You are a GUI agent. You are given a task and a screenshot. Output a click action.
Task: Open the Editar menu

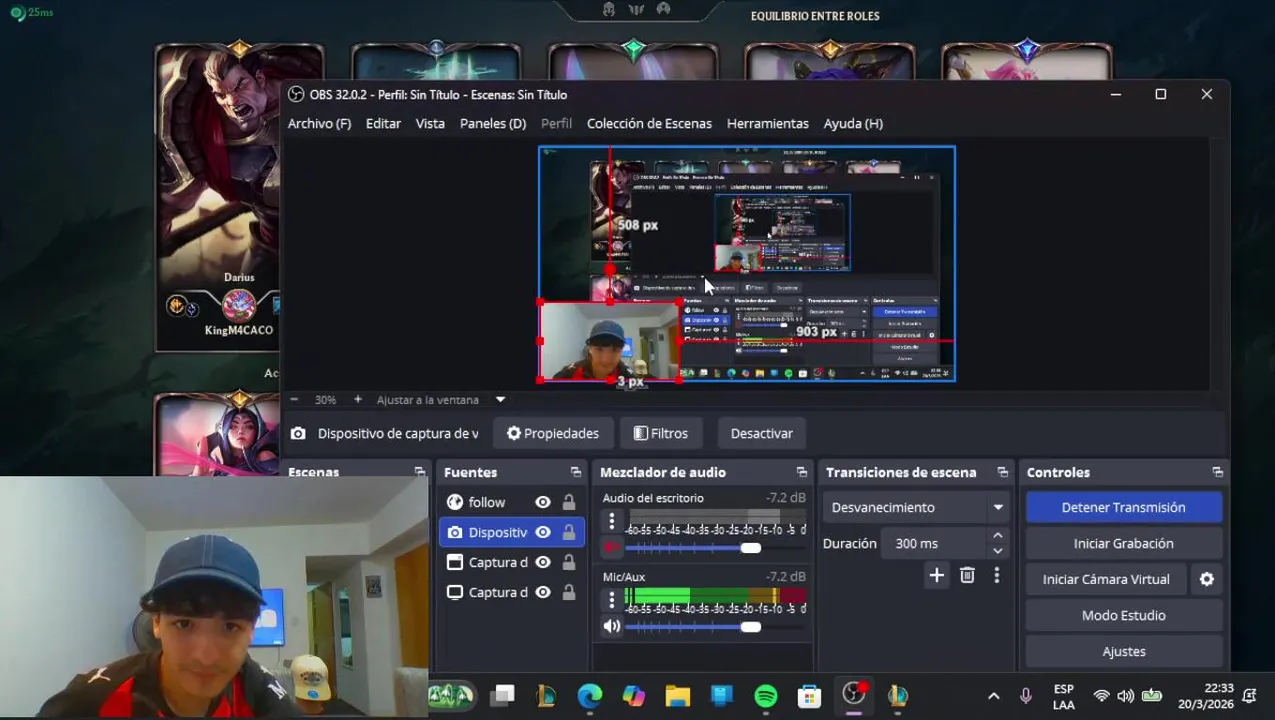tap(383, 123)
